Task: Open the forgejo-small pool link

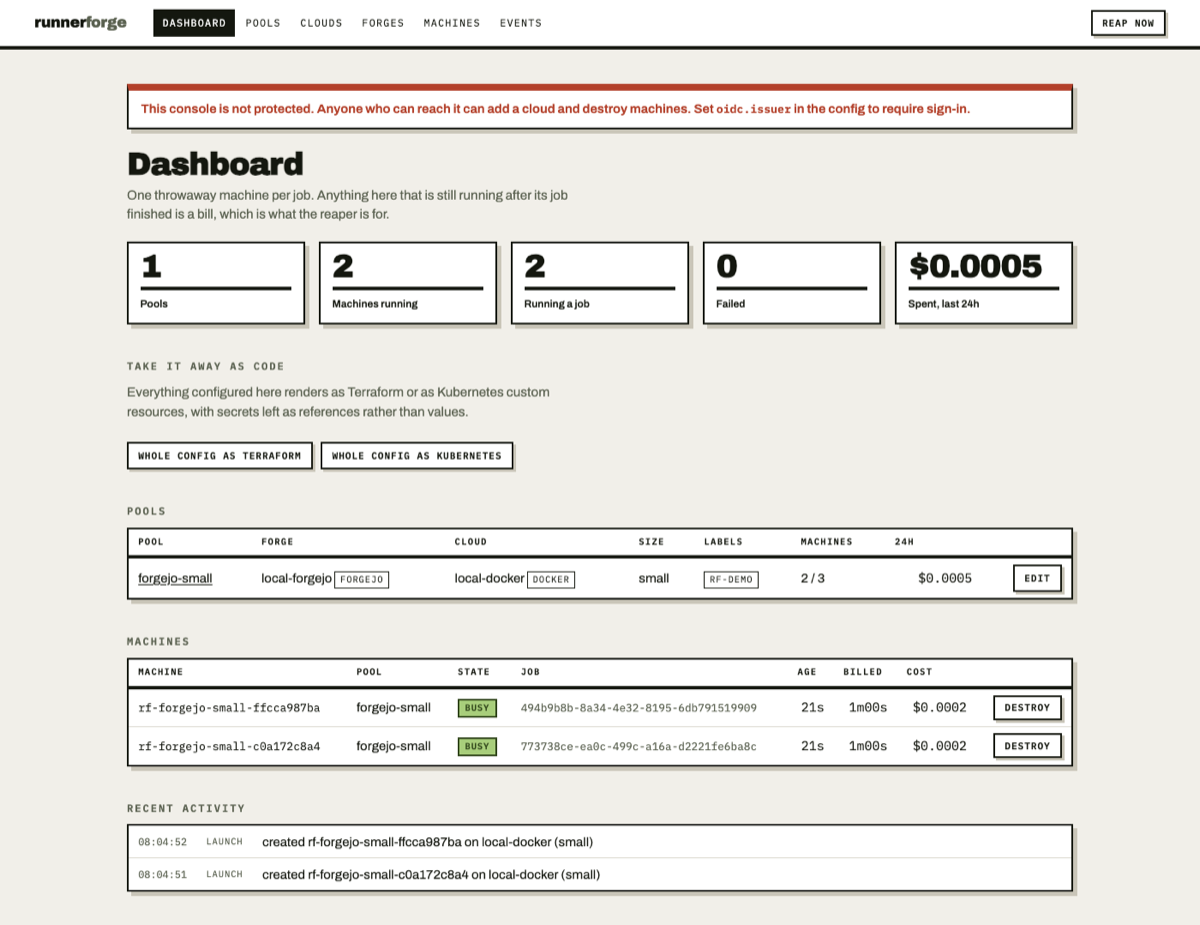Action: click(x=175, y=578)
